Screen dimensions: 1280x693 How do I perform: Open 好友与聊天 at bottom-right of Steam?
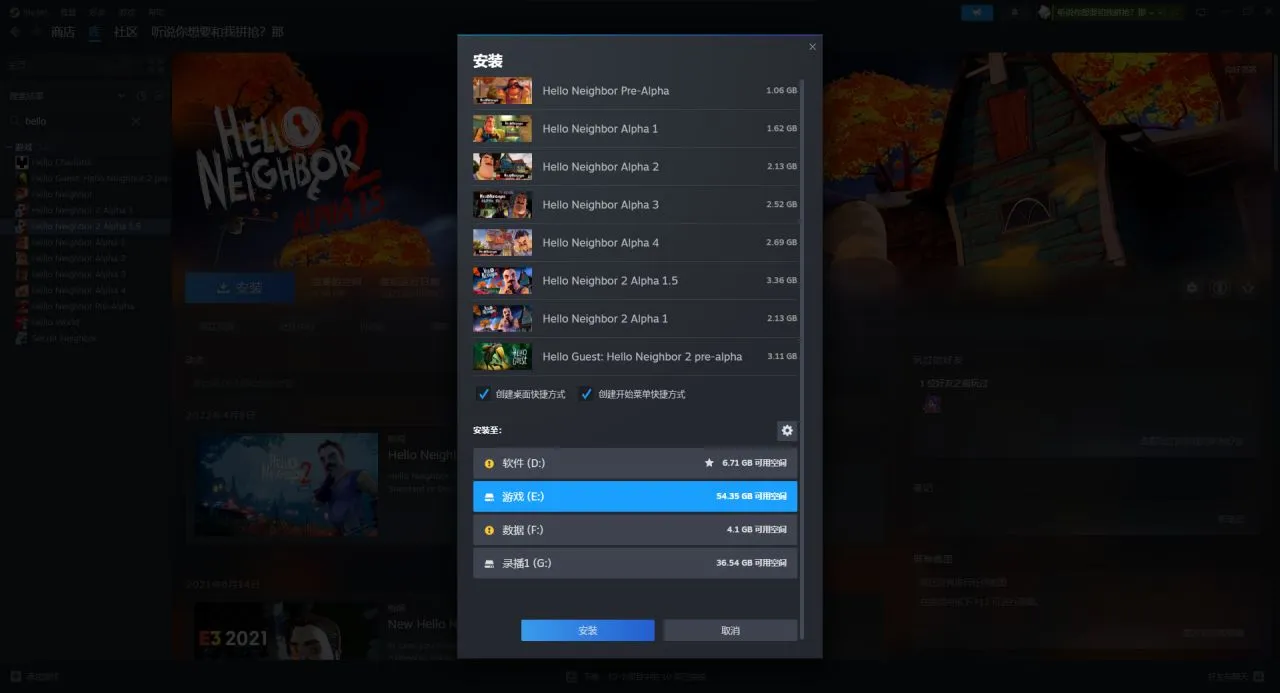1238,677
